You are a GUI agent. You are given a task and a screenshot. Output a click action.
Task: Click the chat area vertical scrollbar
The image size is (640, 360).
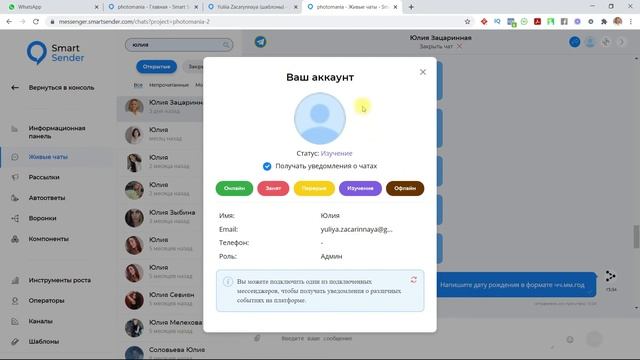click(x=636, y=237)
